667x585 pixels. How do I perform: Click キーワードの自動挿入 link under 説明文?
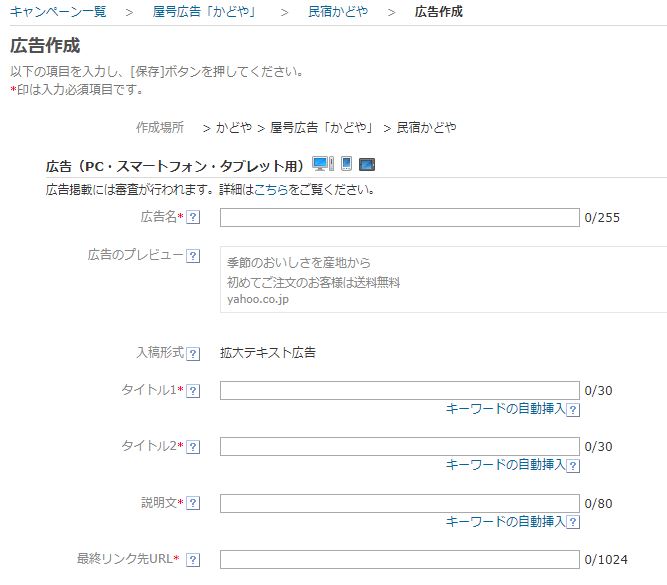505,521
